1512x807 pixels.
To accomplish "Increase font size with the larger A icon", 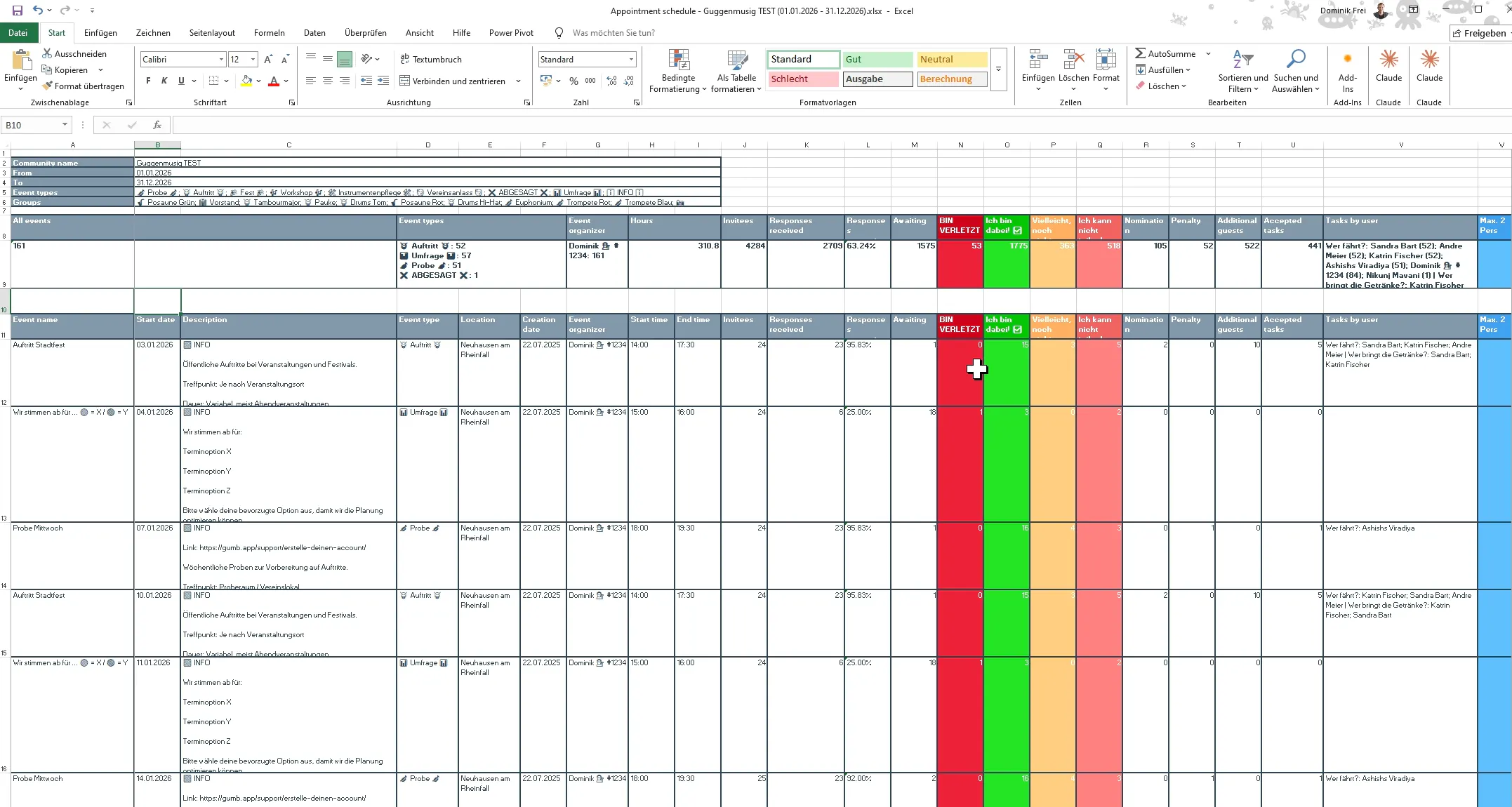I will click(x=268, y=59).
